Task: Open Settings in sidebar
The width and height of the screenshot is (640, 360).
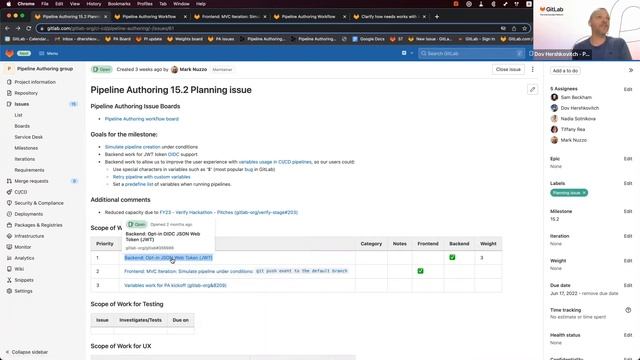Action: 23,291
